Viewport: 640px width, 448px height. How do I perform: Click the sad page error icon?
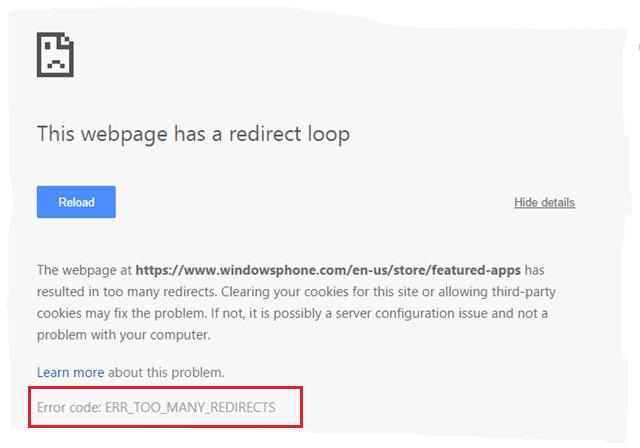click(x=55, y=55)
